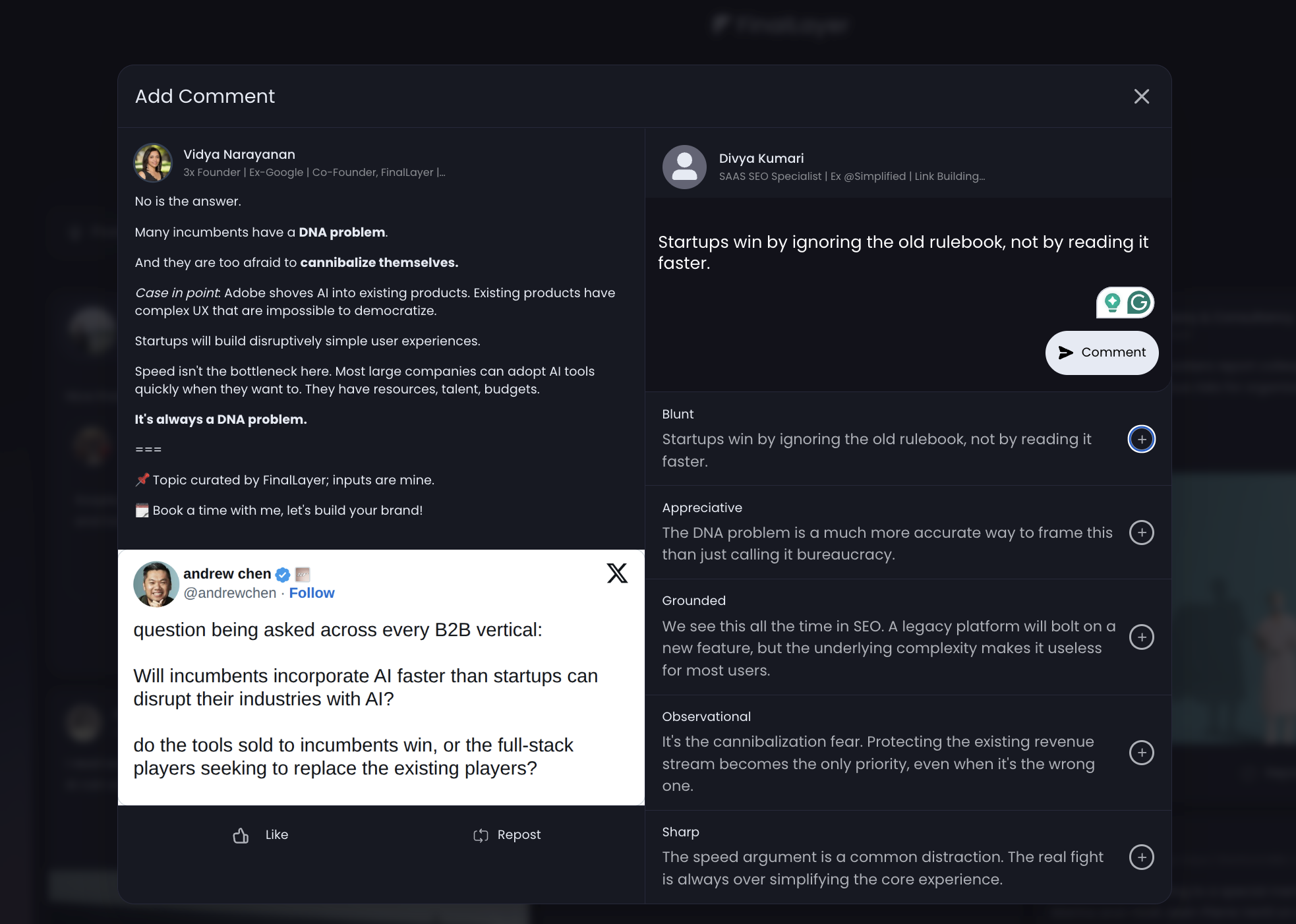Click the green lightbulb suggestion icon
1296x924 pixels.
1112,303
